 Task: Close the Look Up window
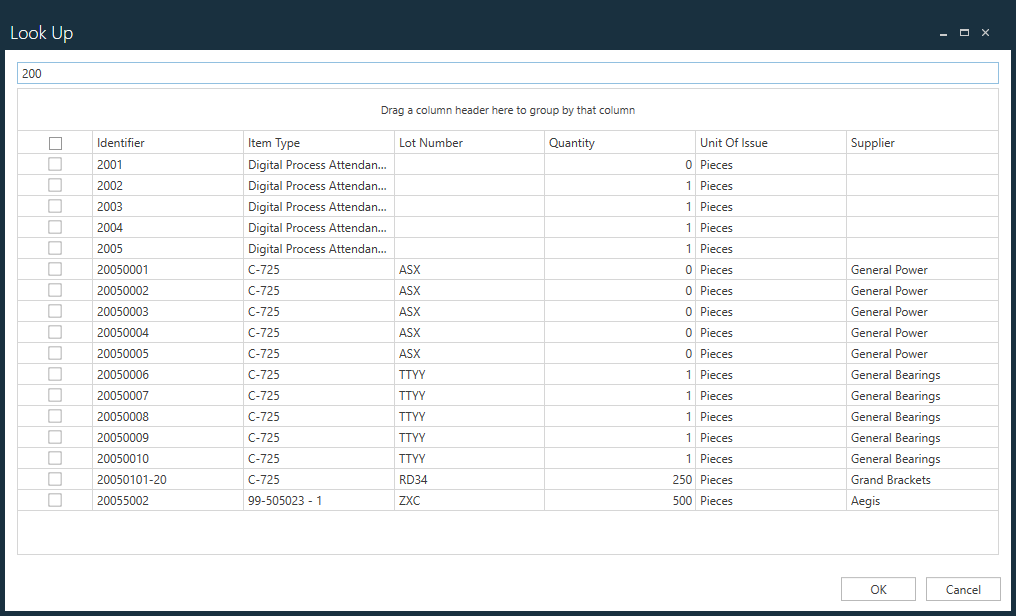coord(985,33)
